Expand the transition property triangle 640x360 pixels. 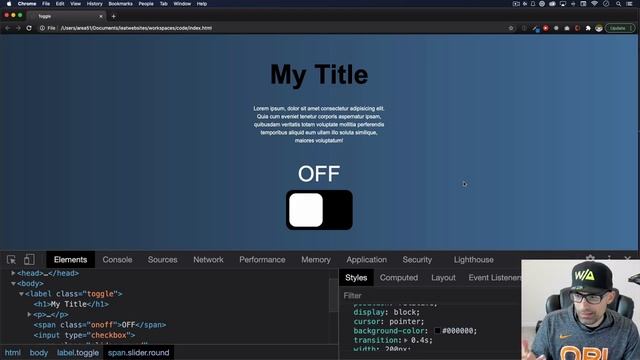point(406,340)
